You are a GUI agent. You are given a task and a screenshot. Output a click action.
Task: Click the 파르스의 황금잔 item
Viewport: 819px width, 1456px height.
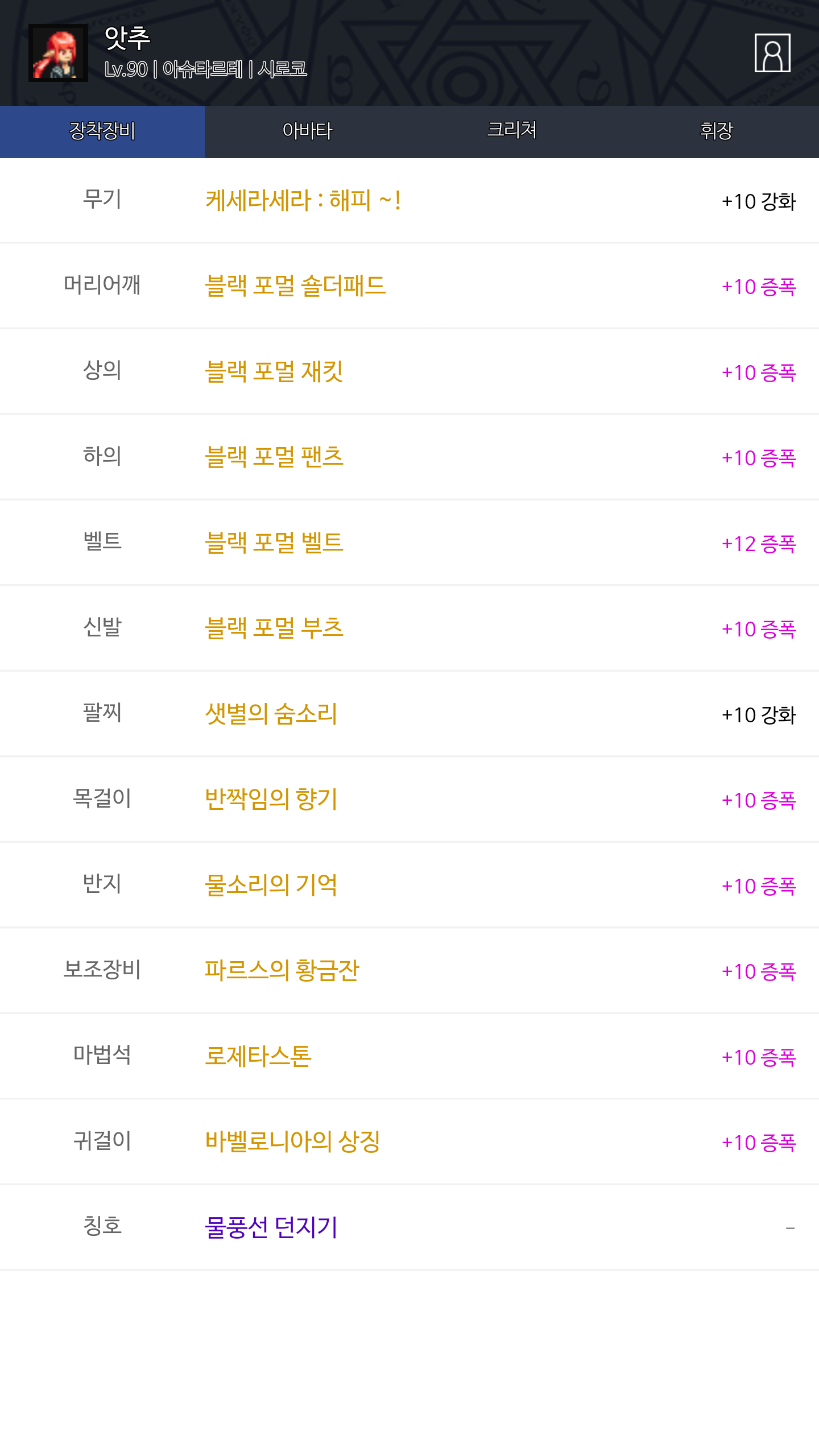point(282,971)
